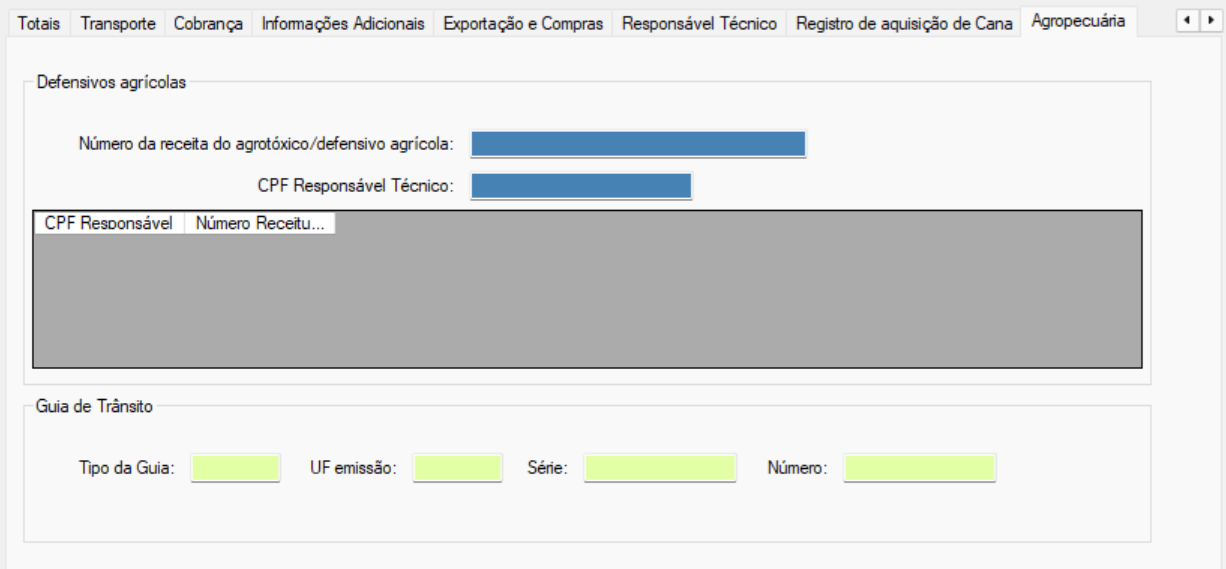1226x569 pixels.
Task: Sort by the Número Receitu... column header
Action: point(260,224)
